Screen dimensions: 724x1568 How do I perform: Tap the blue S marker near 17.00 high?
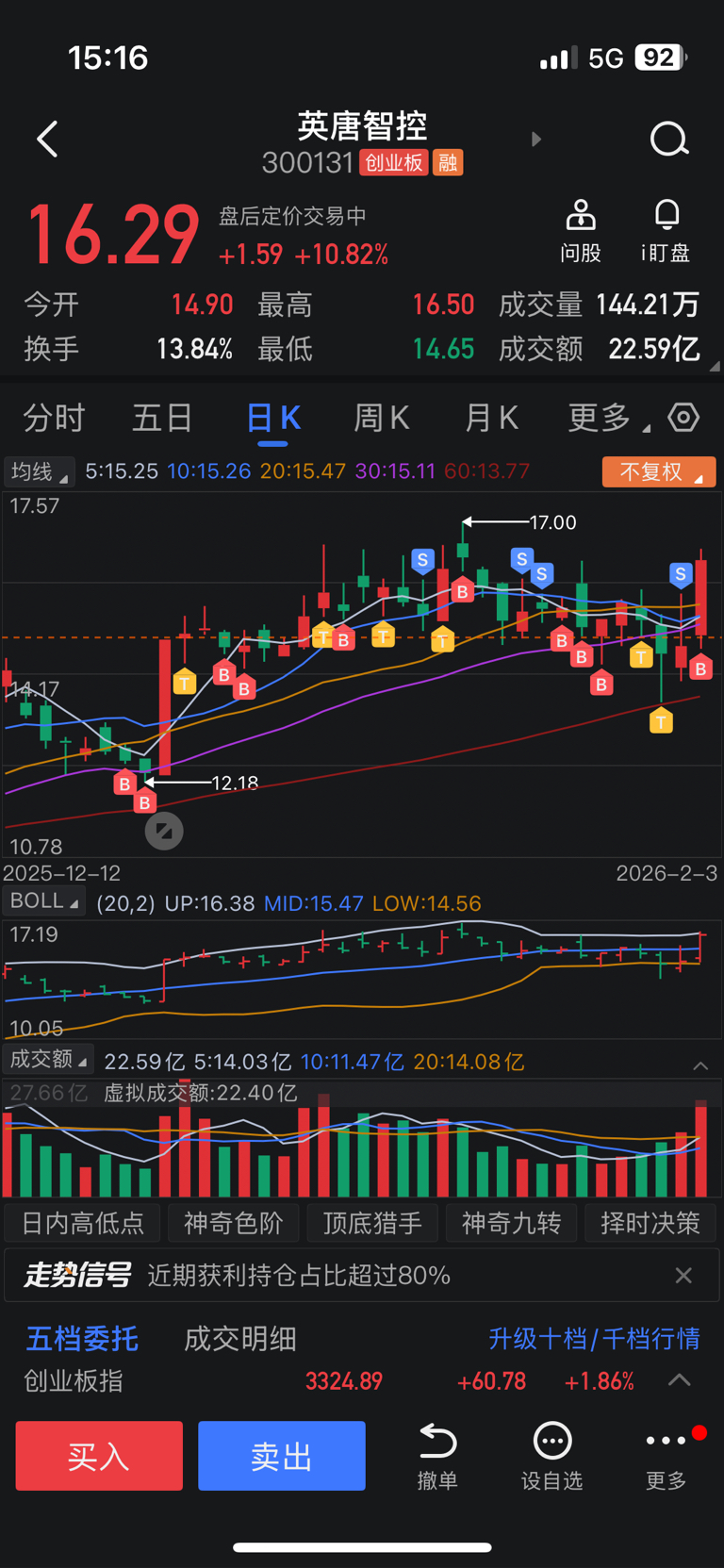coord(422,560)
